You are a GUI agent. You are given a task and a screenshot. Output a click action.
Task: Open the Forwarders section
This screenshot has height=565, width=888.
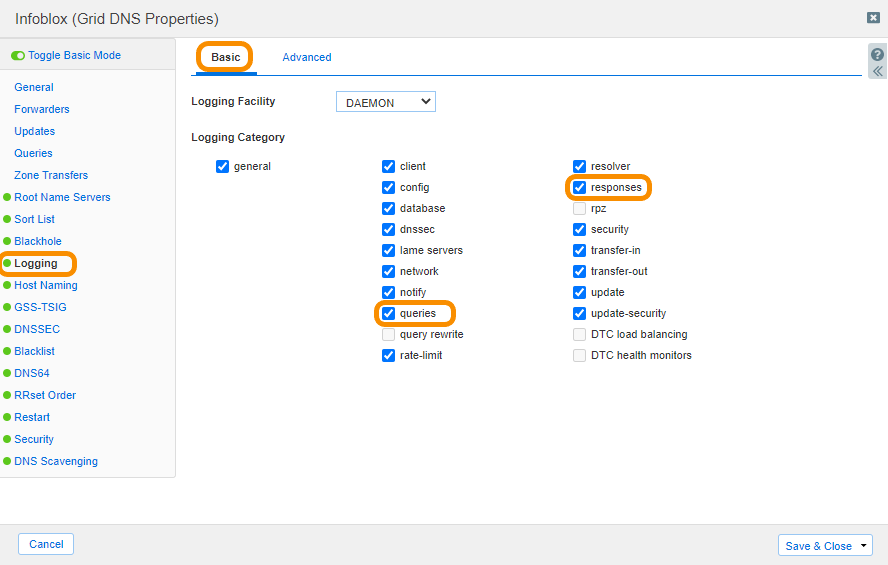(42, 109)
